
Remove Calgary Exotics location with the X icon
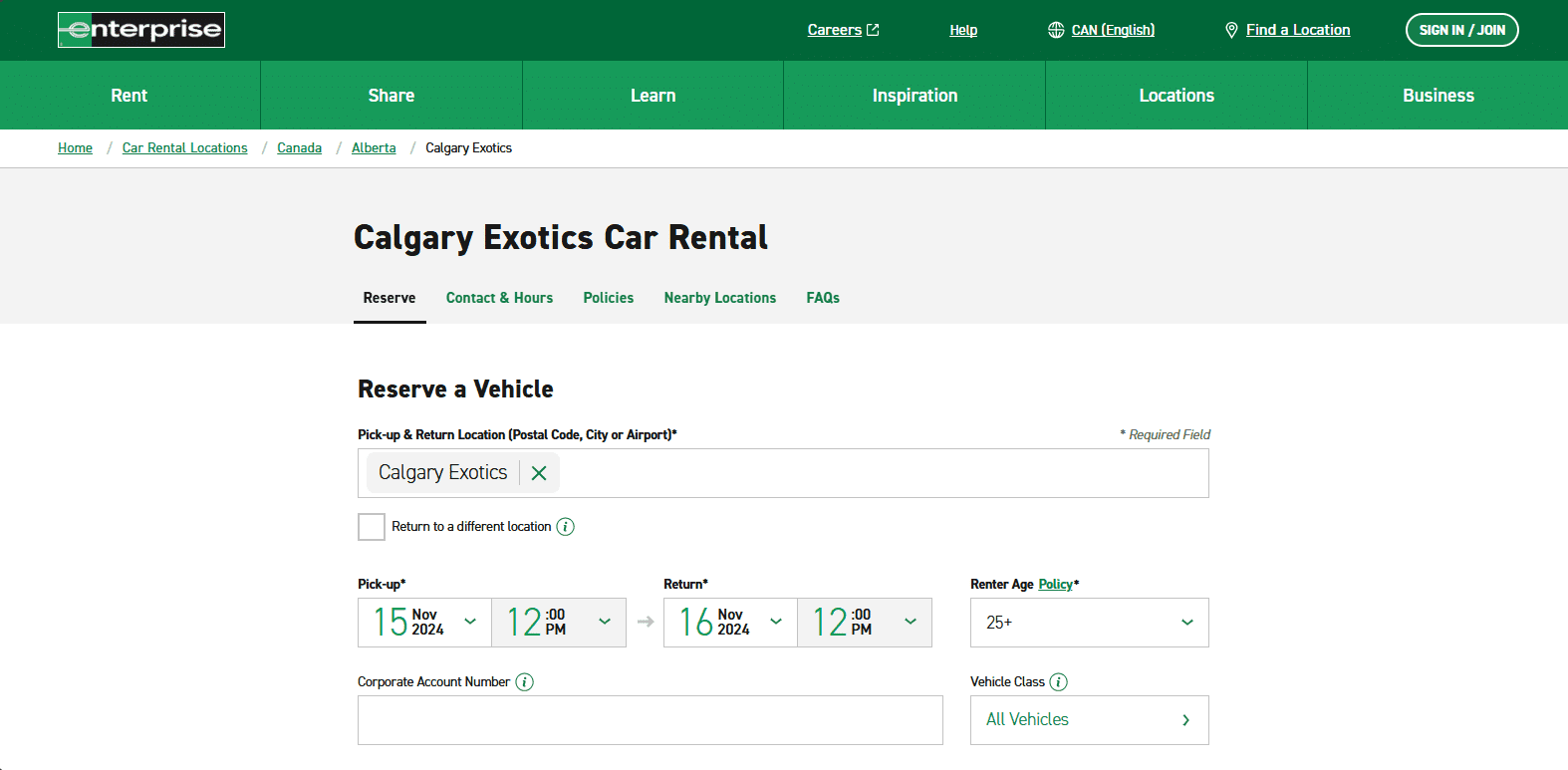pyautogui.click(x=539, y=473)
